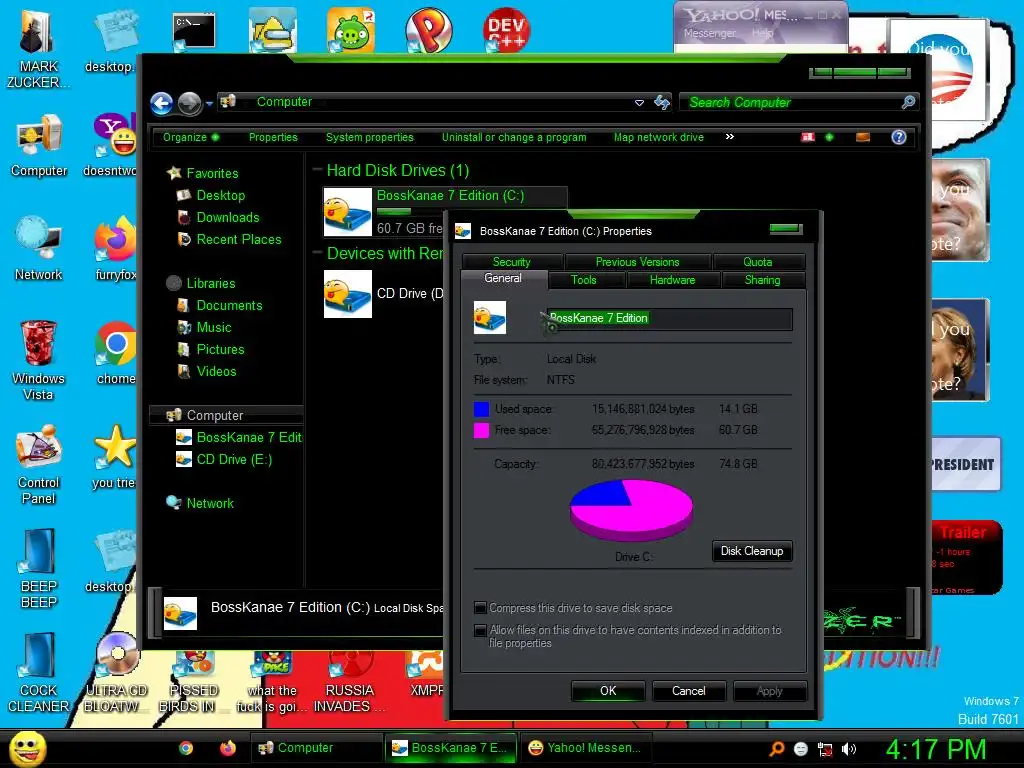
Task: Expand the toolbar overflow chevron
Action: pyautogui.click(x=729, y=136)
